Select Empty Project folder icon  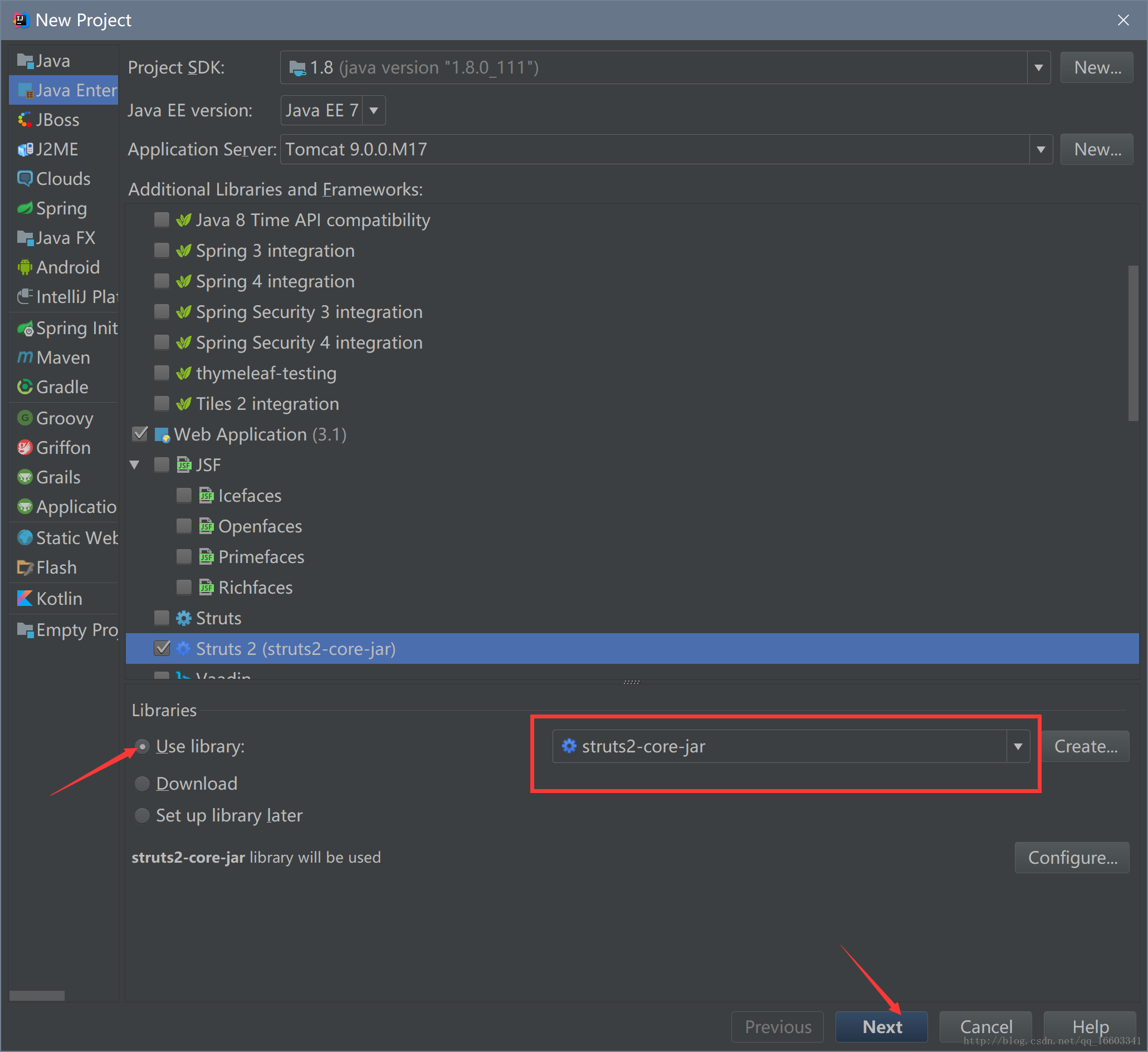(25, 630)
